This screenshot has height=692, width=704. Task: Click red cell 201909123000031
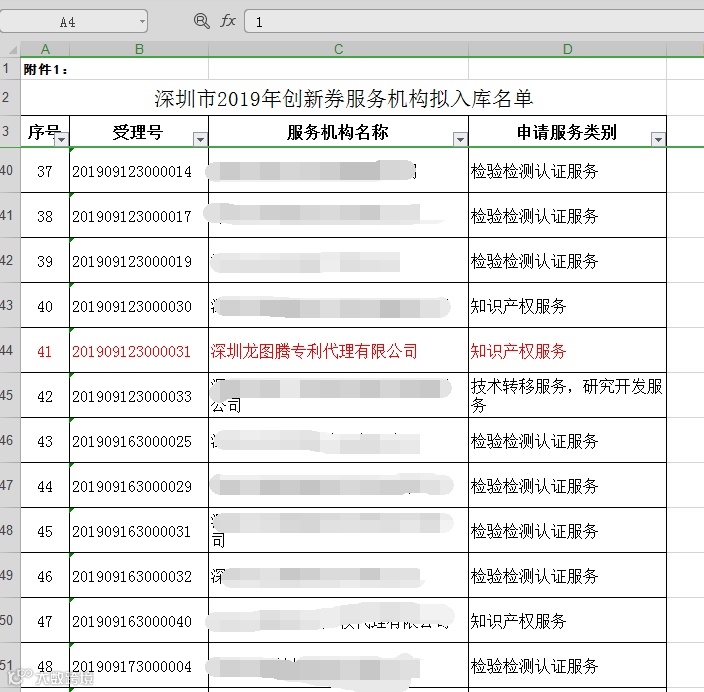139,351
